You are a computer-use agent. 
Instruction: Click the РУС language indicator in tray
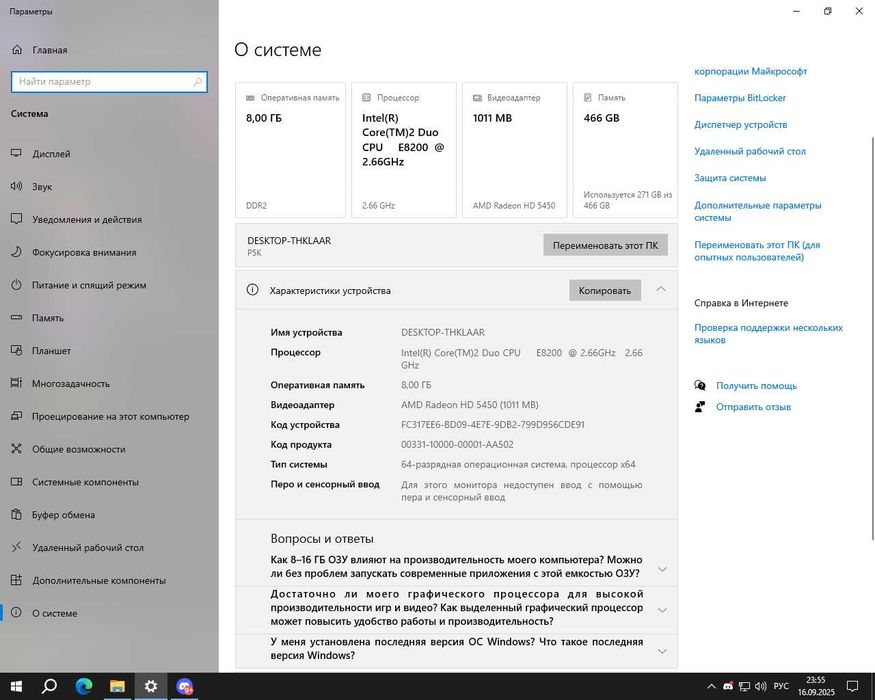[x=781, y=686]
